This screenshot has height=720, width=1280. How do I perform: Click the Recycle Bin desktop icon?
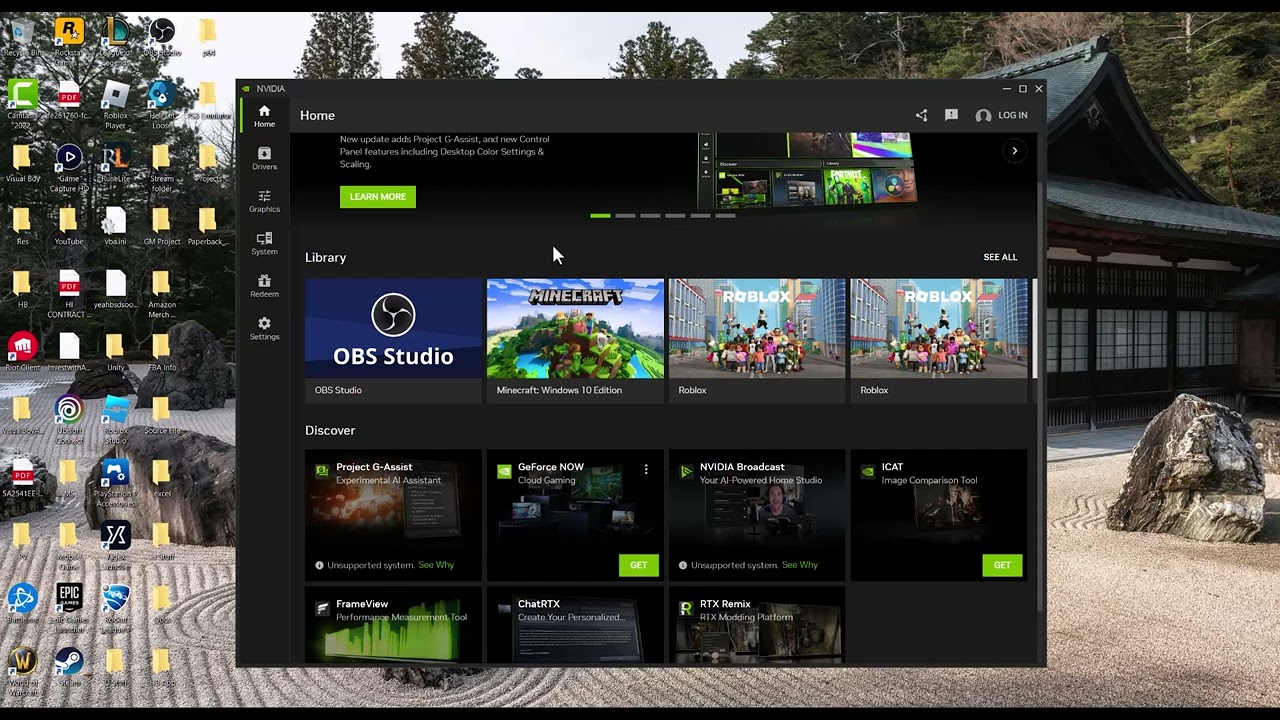click(22, 38)
